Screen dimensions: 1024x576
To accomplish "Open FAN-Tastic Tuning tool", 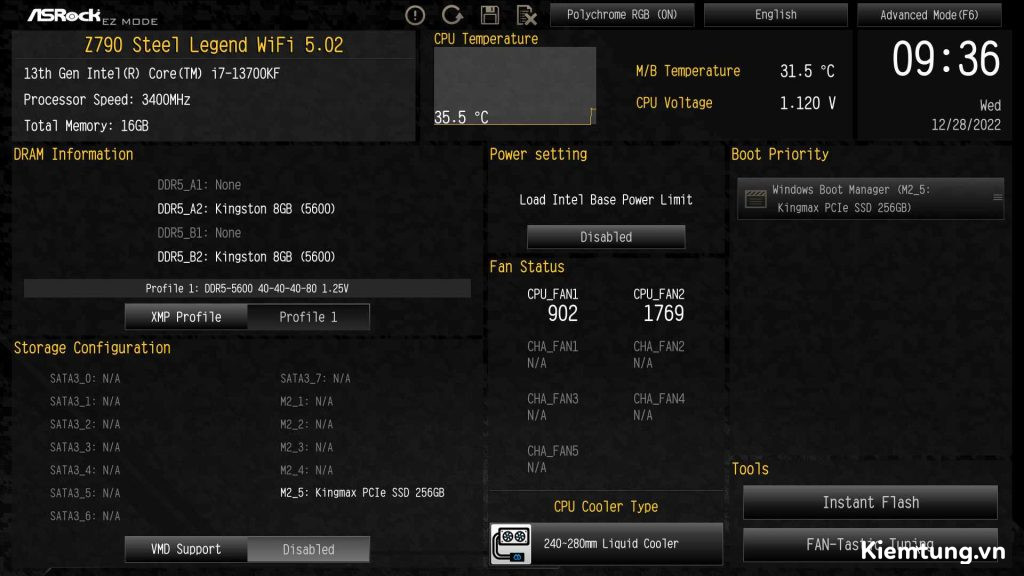I will click(x=871, y=545).
